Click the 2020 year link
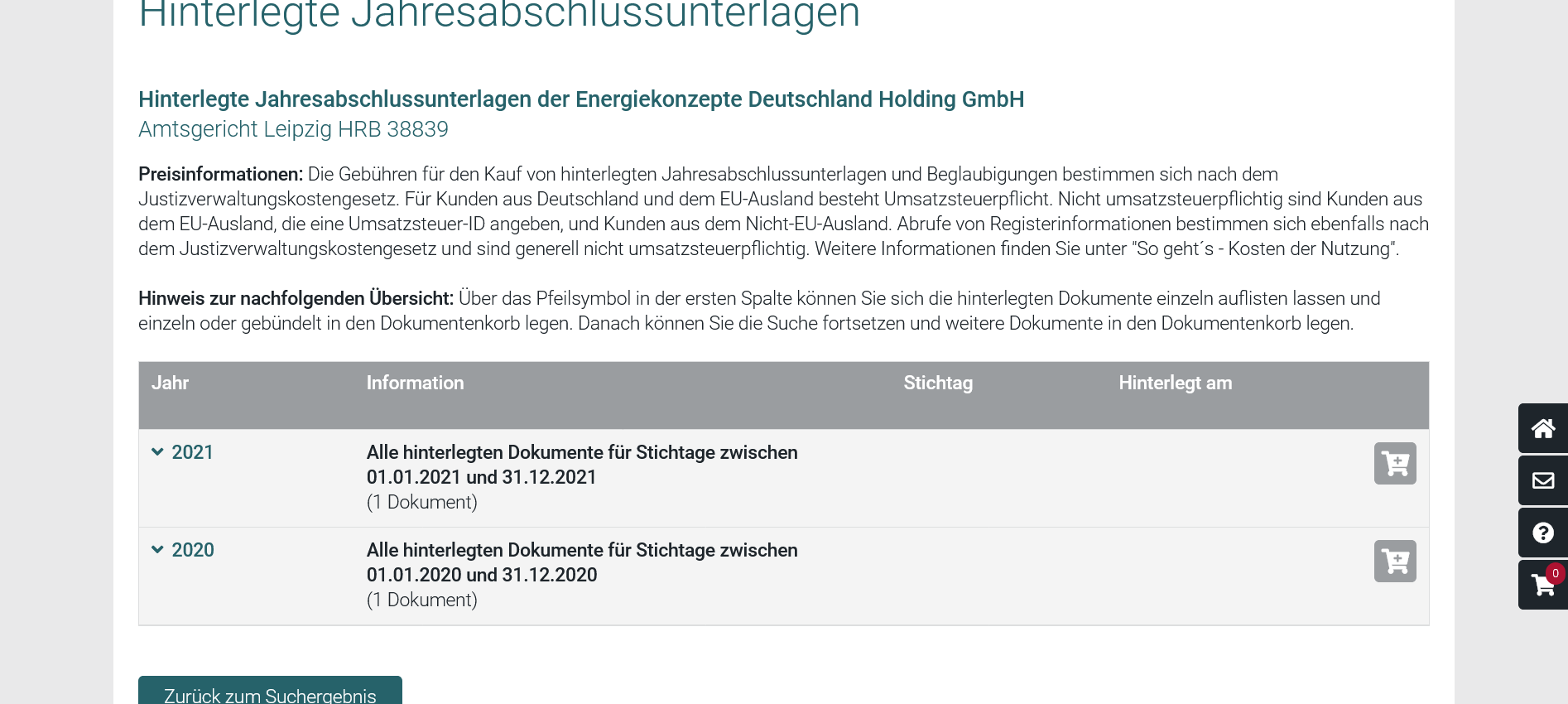This screenshot has width=1568, height=704. (x=192, y=550)
